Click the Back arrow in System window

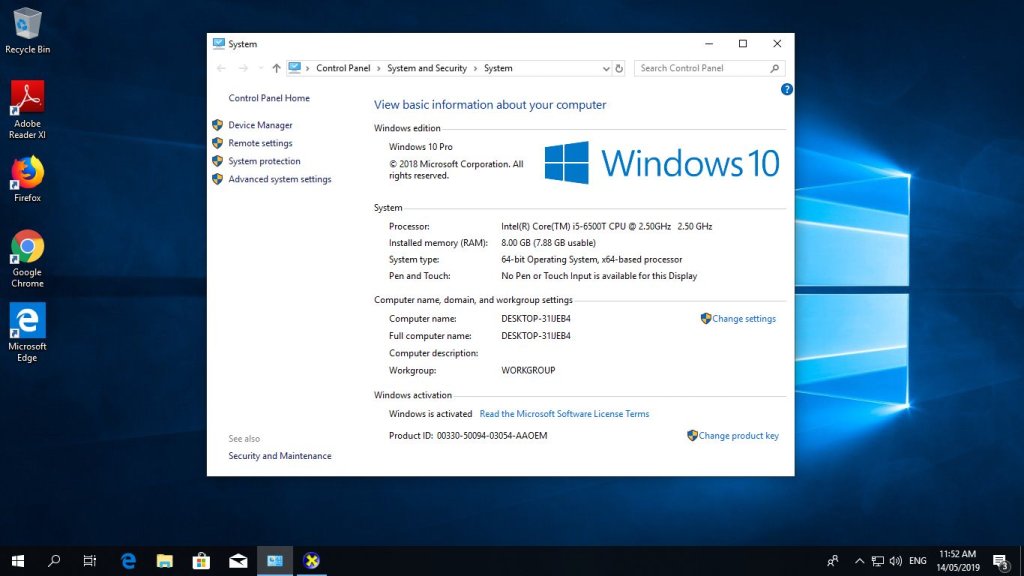[221, 68]
